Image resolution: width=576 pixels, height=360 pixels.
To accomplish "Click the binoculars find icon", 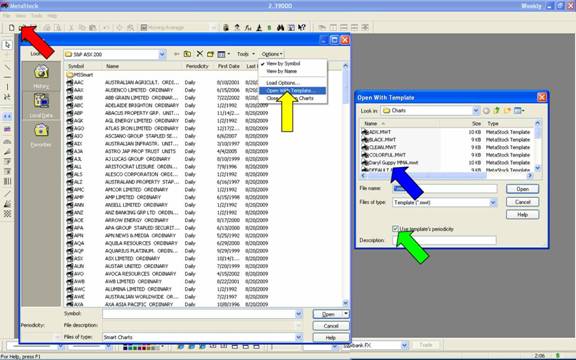I will pos(280,28).
